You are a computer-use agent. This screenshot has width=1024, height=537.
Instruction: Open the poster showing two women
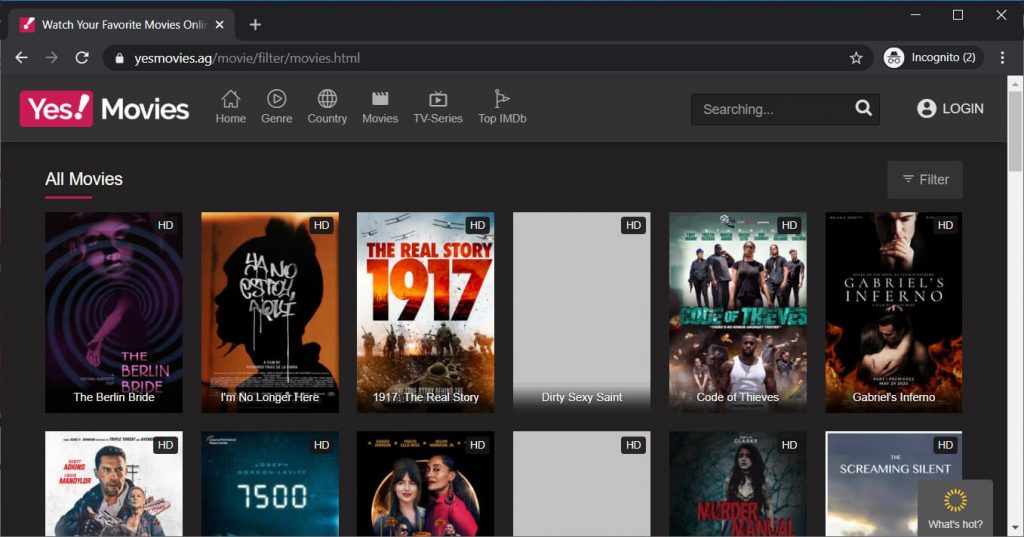tap(425, 483)
